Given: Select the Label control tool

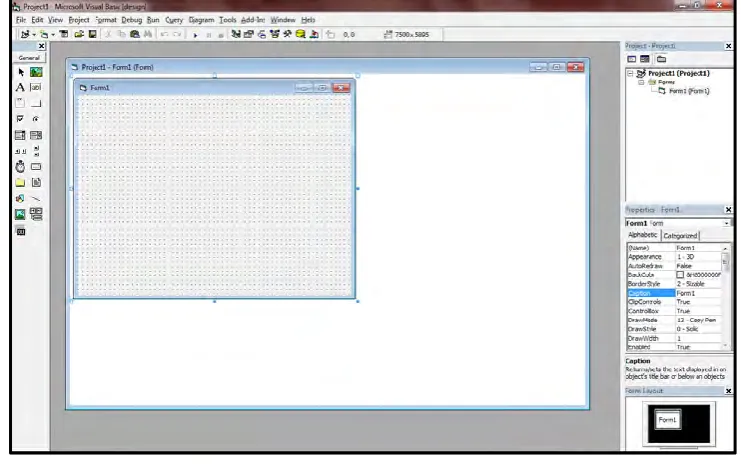Looking at the screenshot, I should (x=20, y=87).
